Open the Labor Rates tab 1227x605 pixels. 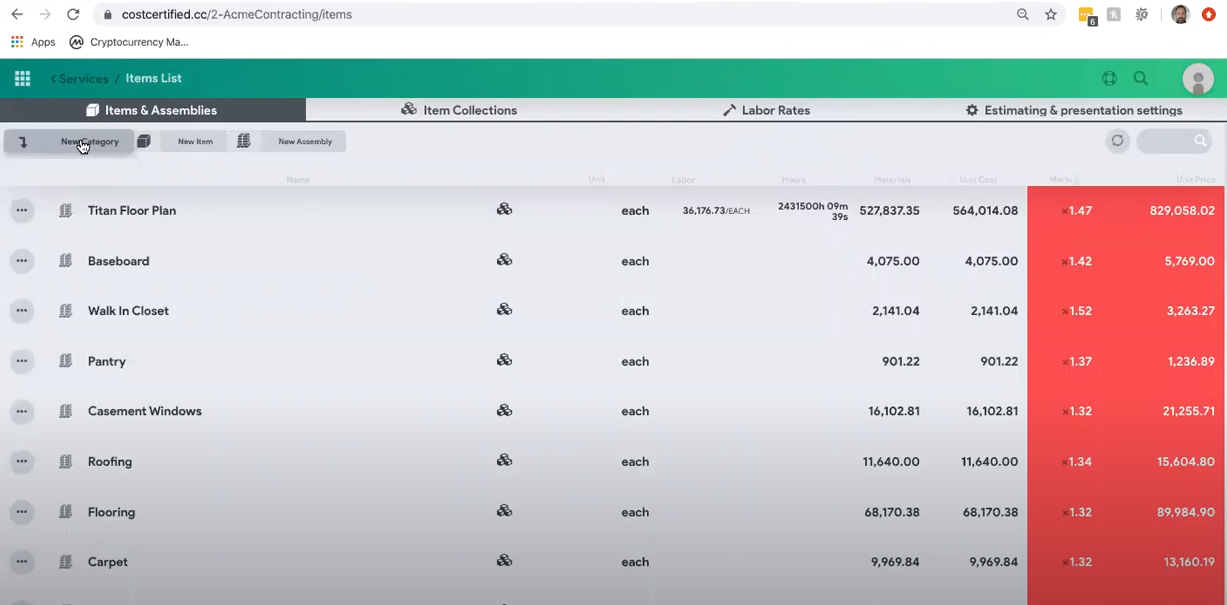point(766,110)
